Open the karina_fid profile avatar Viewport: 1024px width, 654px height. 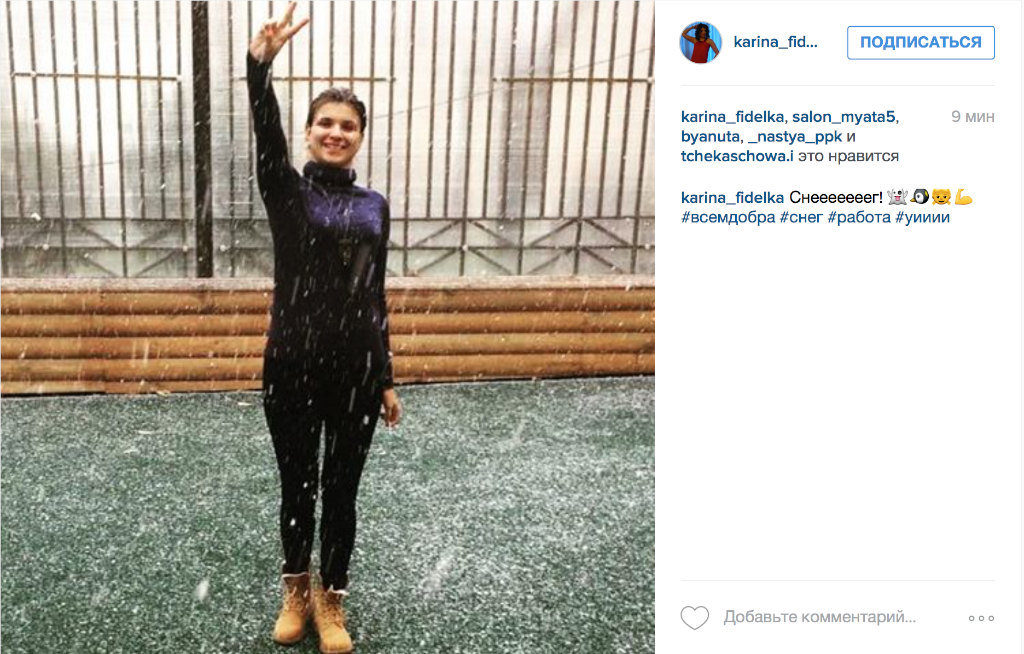[x=701, y=42]
